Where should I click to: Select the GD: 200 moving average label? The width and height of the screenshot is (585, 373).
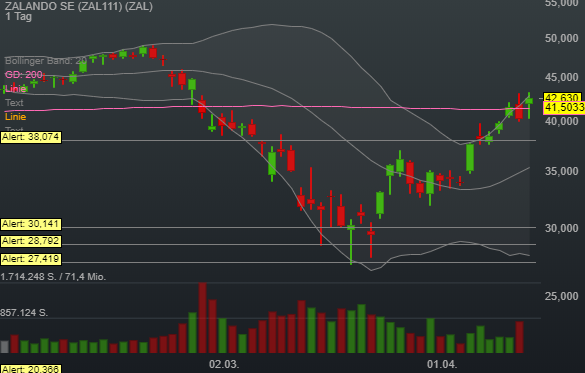[x=24, y=75]
